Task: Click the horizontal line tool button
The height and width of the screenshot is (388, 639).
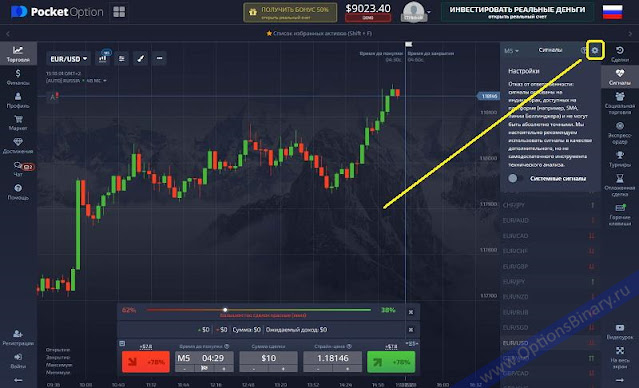Action: point(159,58)
